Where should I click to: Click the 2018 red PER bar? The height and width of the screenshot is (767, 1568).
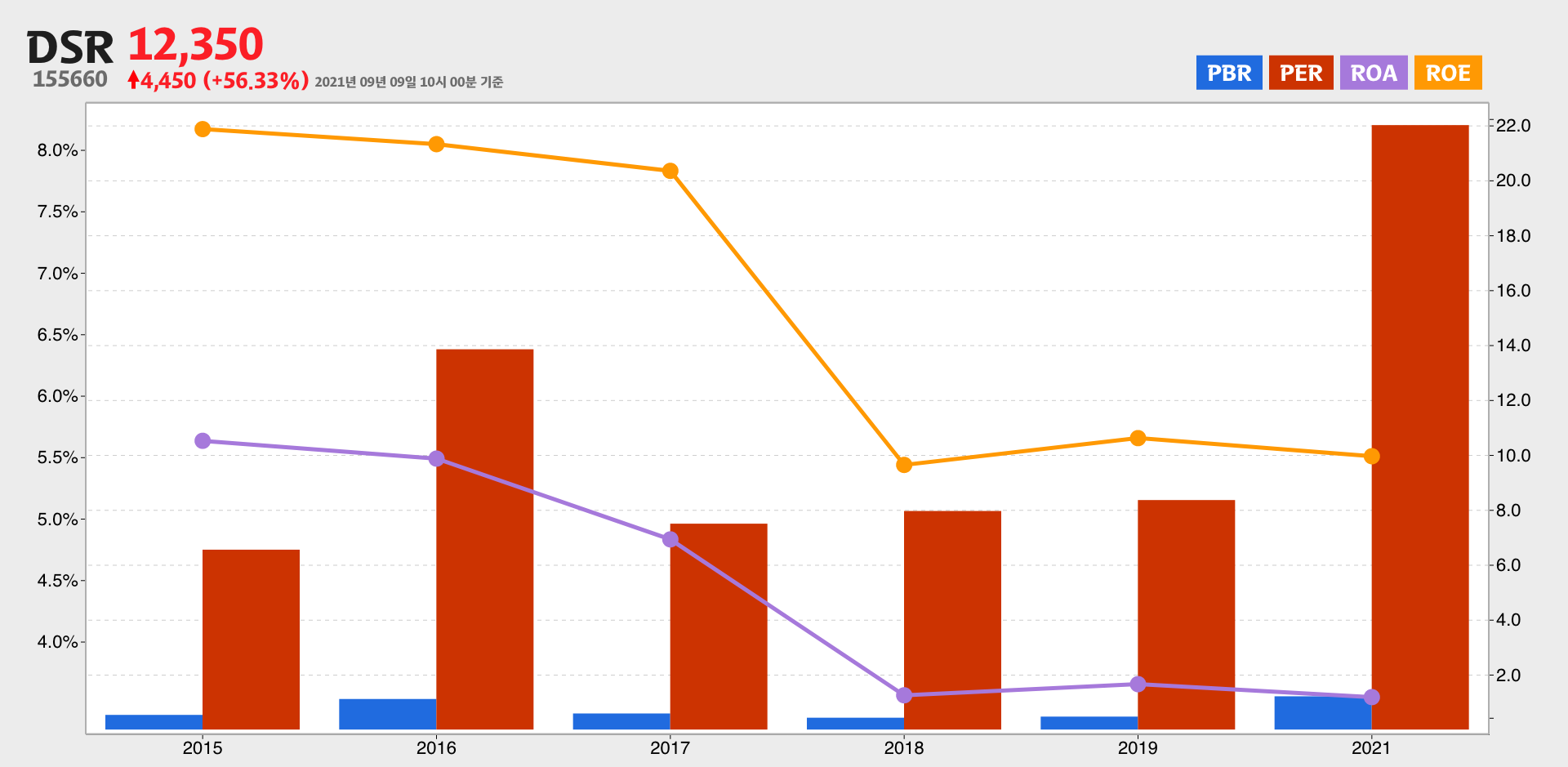(952, 620)
